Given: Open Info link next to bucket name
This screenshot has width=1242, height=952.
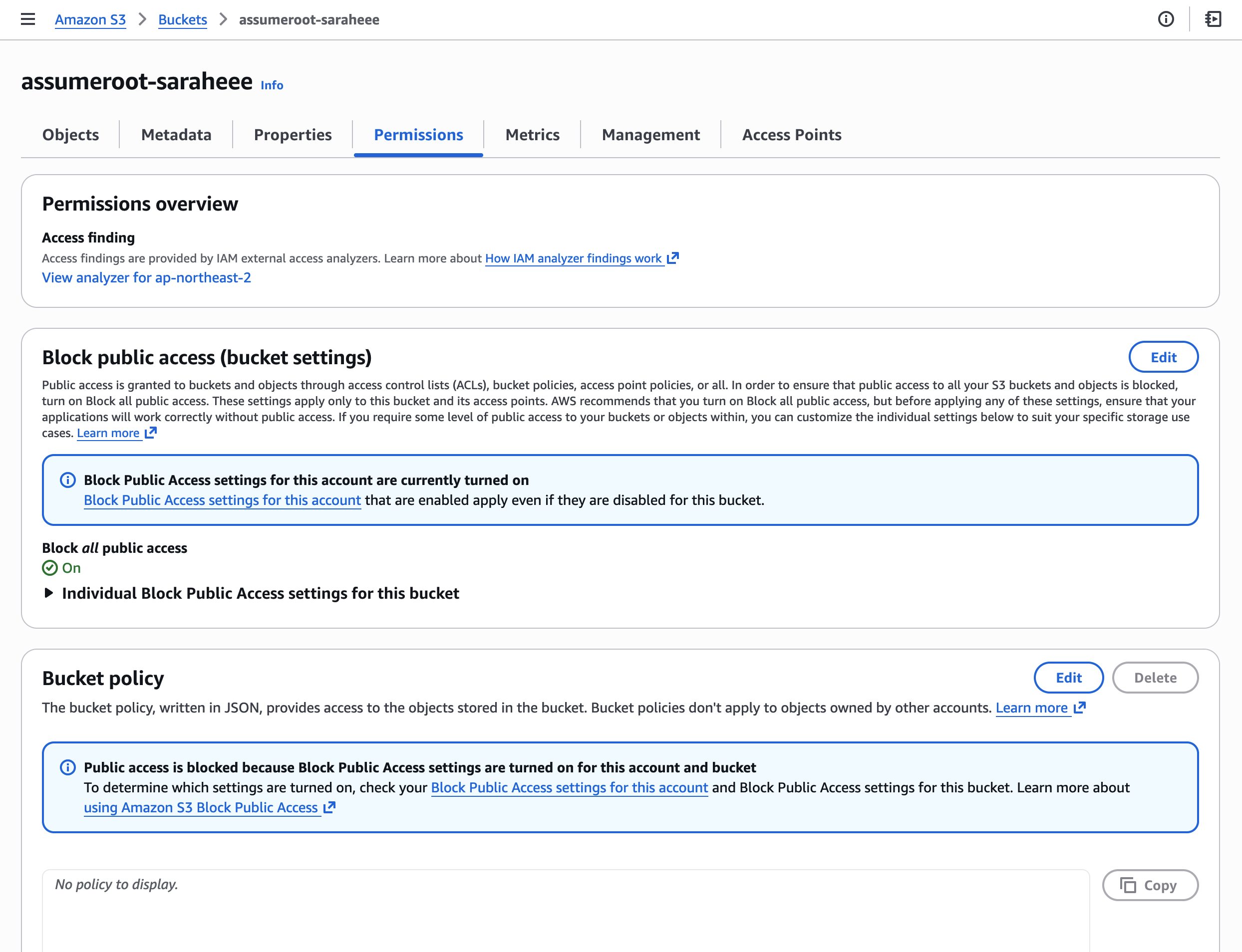Looking at the screenshot, I should [272, 85].
